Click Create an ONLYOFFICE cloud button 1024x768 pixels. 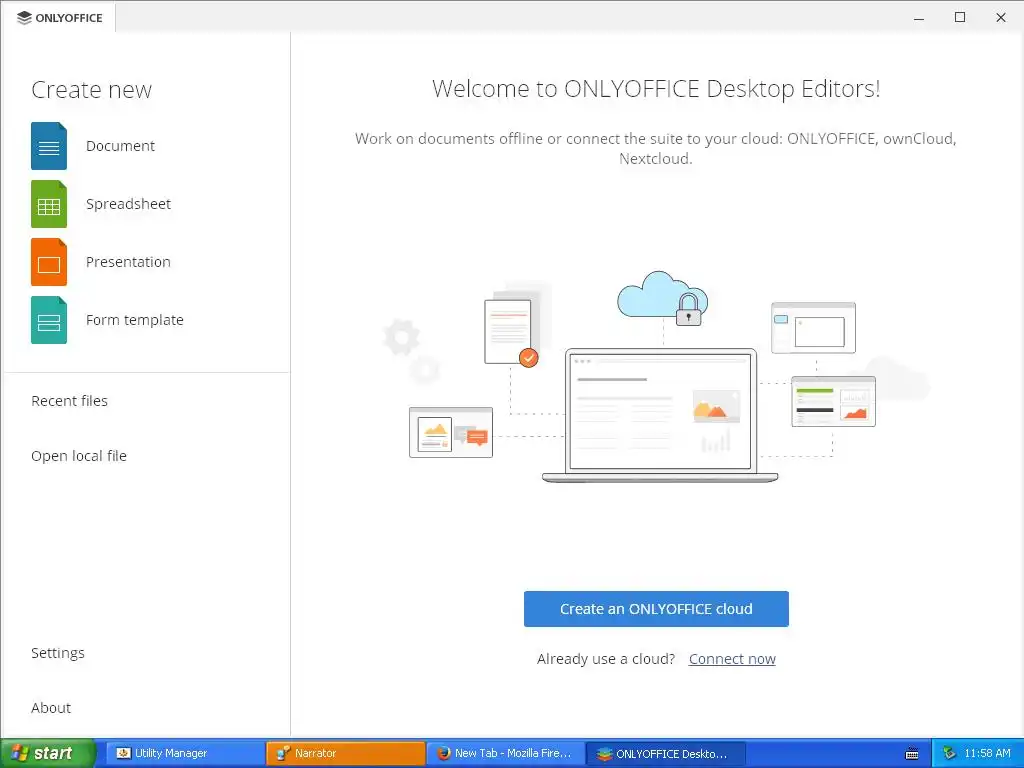[x=656, y=609]
